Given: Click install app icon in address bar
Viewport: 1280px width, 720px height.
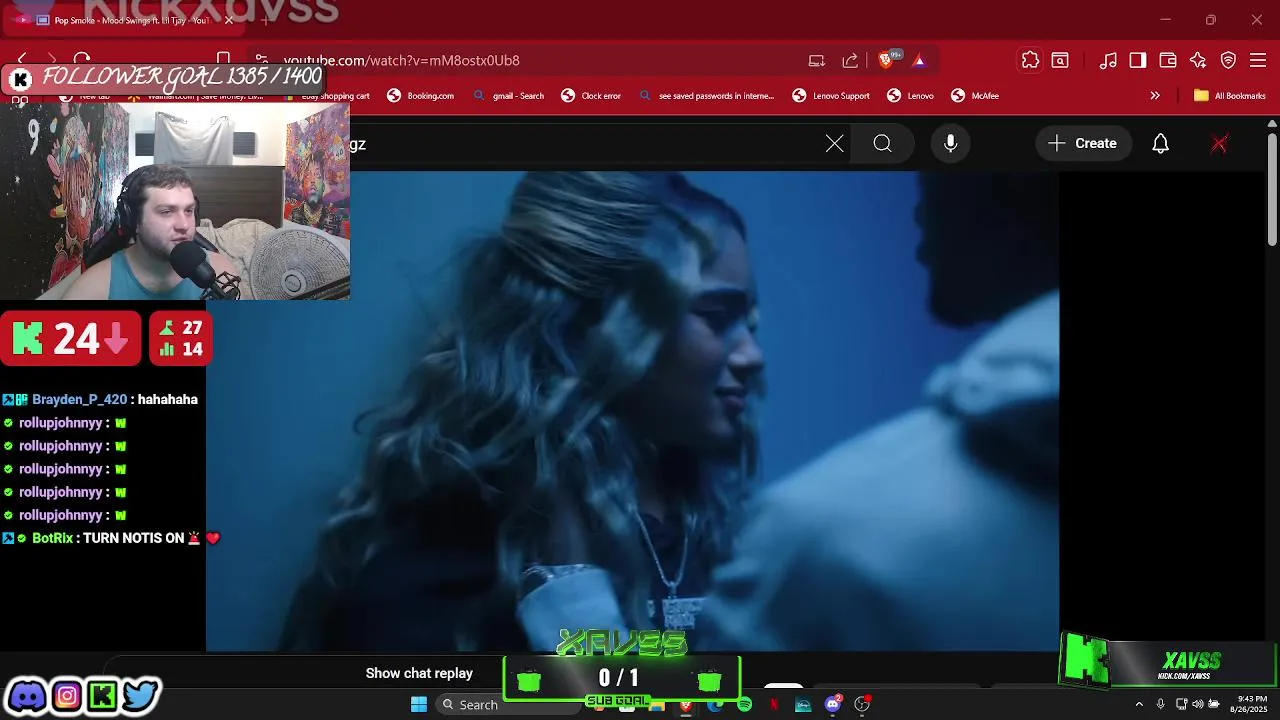Looking at the screenshot, I should [x=817, y=60].
